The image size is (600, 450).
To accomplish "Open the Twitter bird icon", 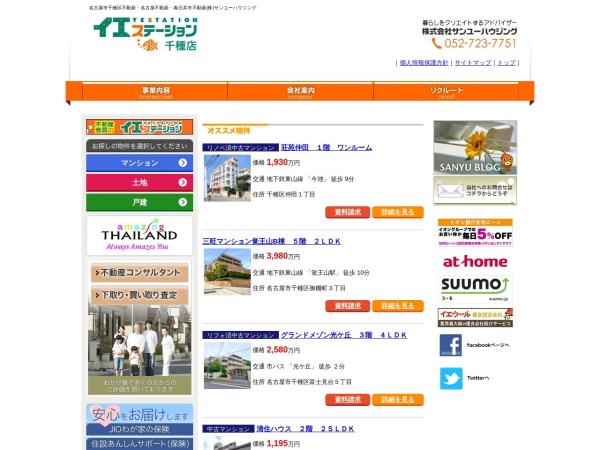I will [x=451, y=378].
